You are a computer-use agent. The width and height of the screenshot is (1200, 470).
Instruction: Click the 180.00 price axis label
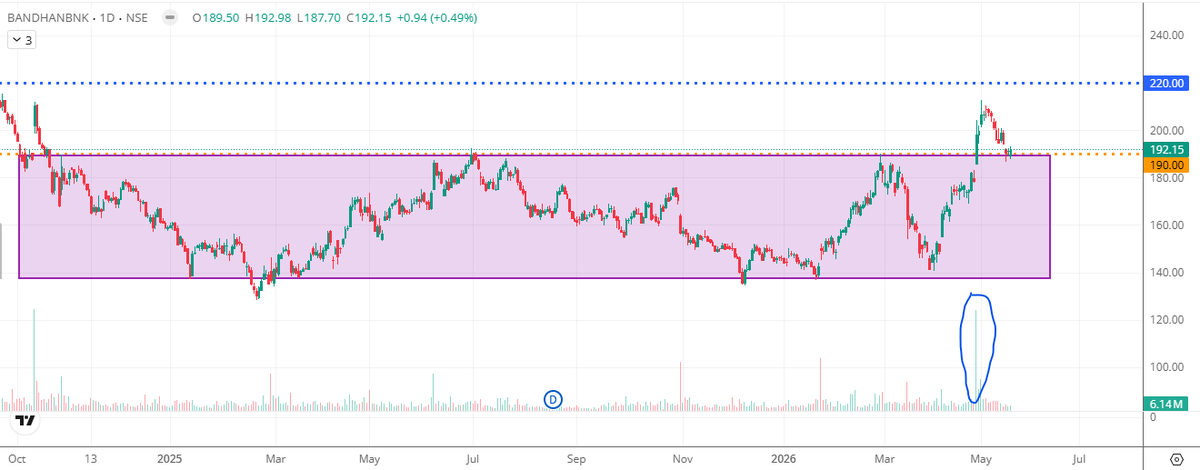pyautogui.click(x=1167, y=178)
